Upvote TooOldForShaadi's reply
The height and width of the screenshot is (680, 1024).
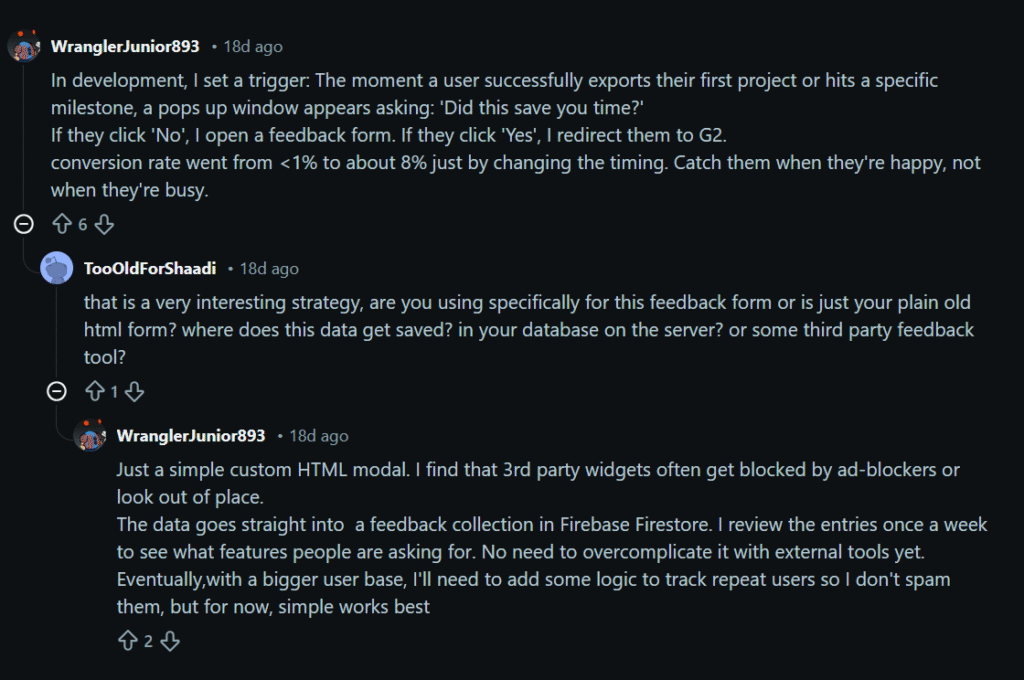click(x=95, y=392)
